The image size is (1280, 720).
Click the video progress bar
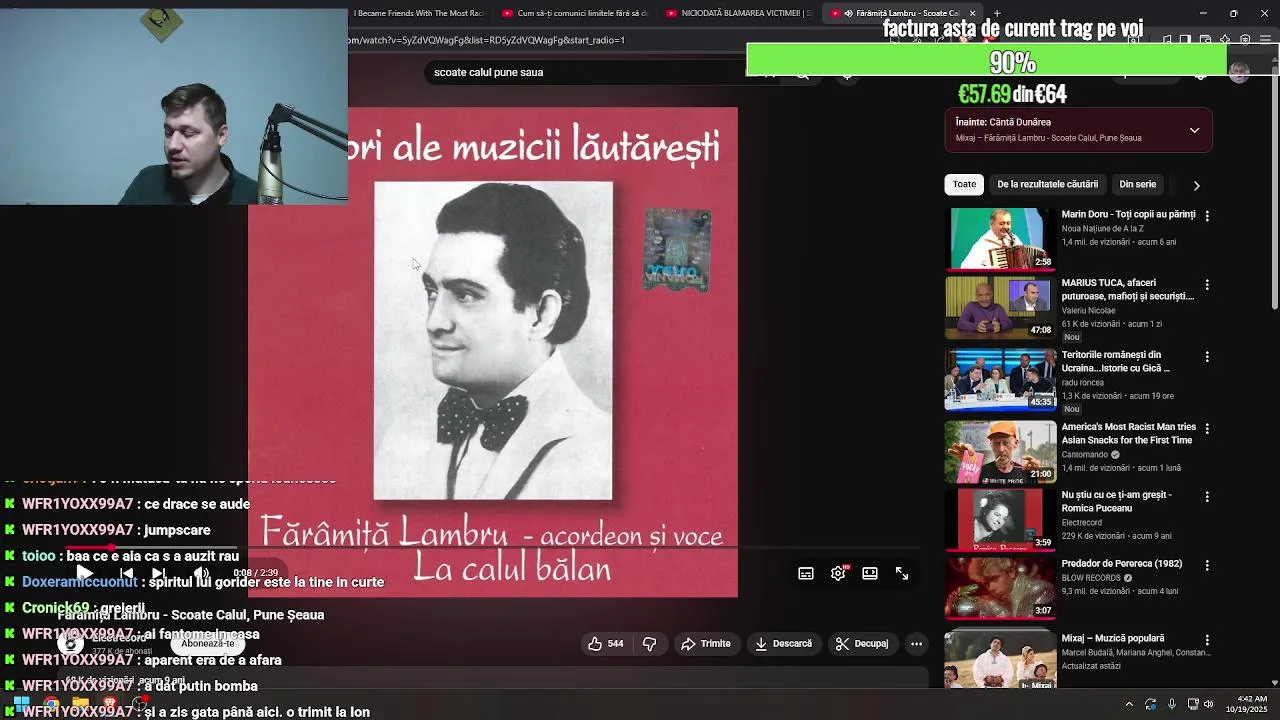pos(493,548)
